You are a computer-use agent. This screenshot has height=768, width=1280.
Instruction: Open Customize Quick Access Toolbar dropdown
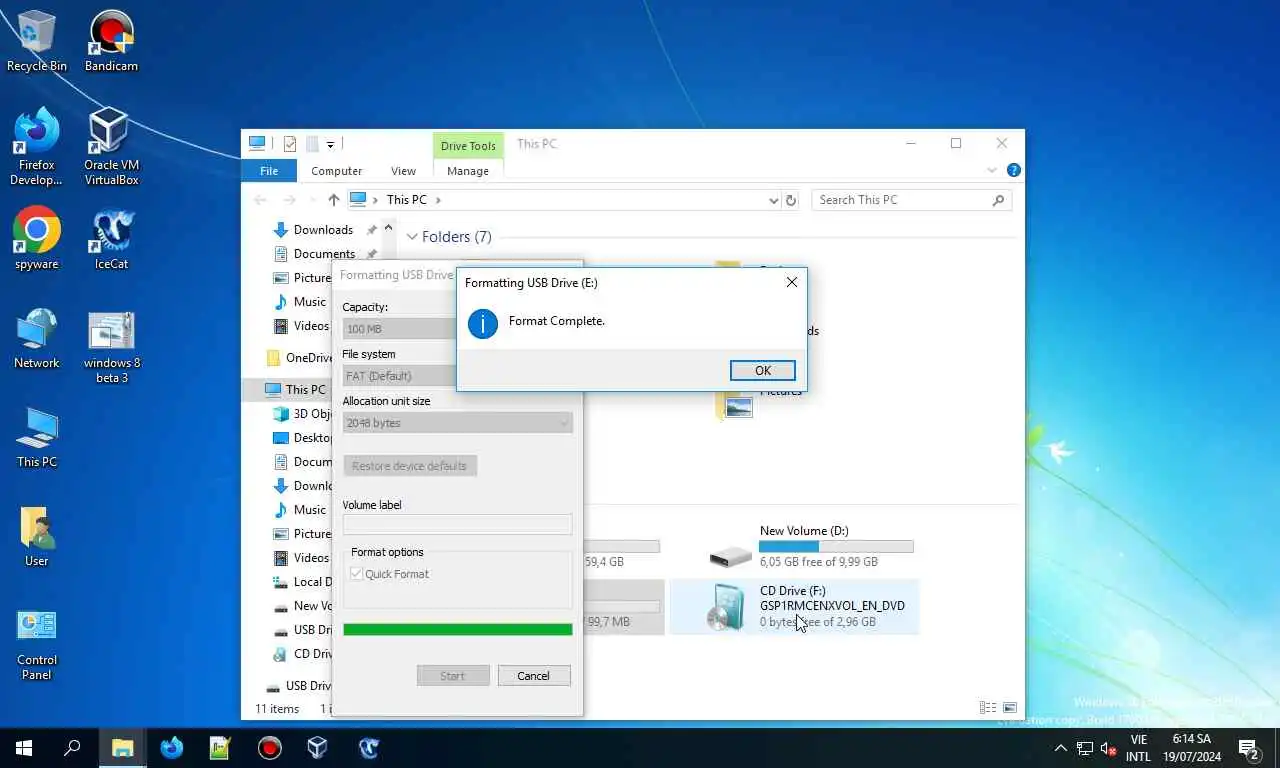330,144
